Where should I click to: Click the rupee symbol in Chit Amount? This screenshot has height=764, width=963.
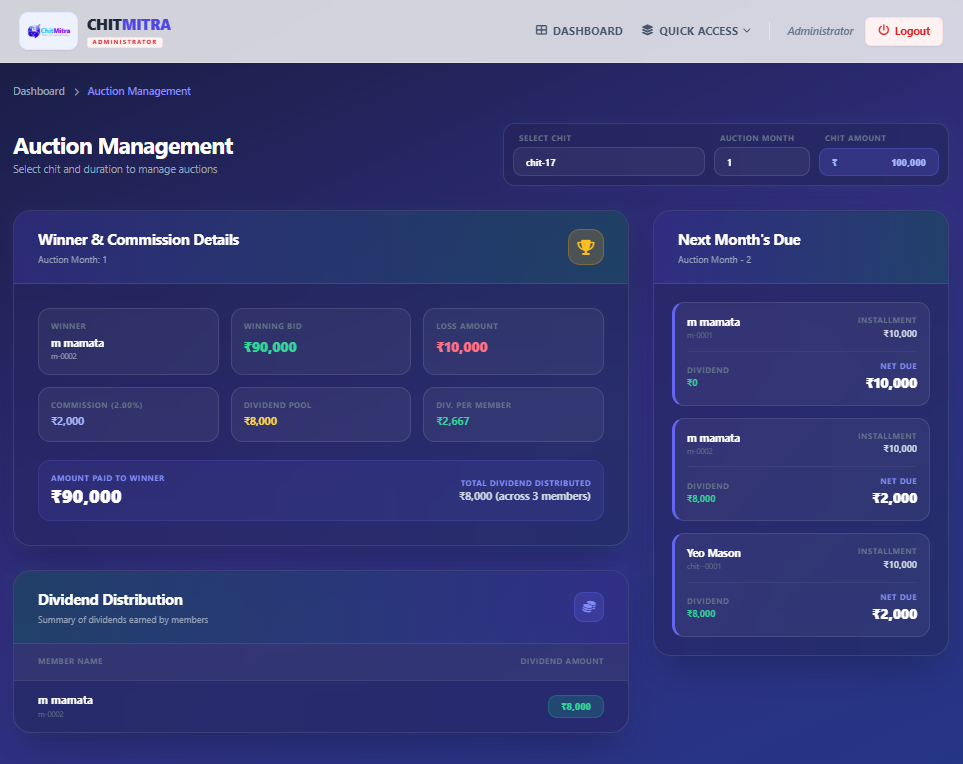coord(835,162)
